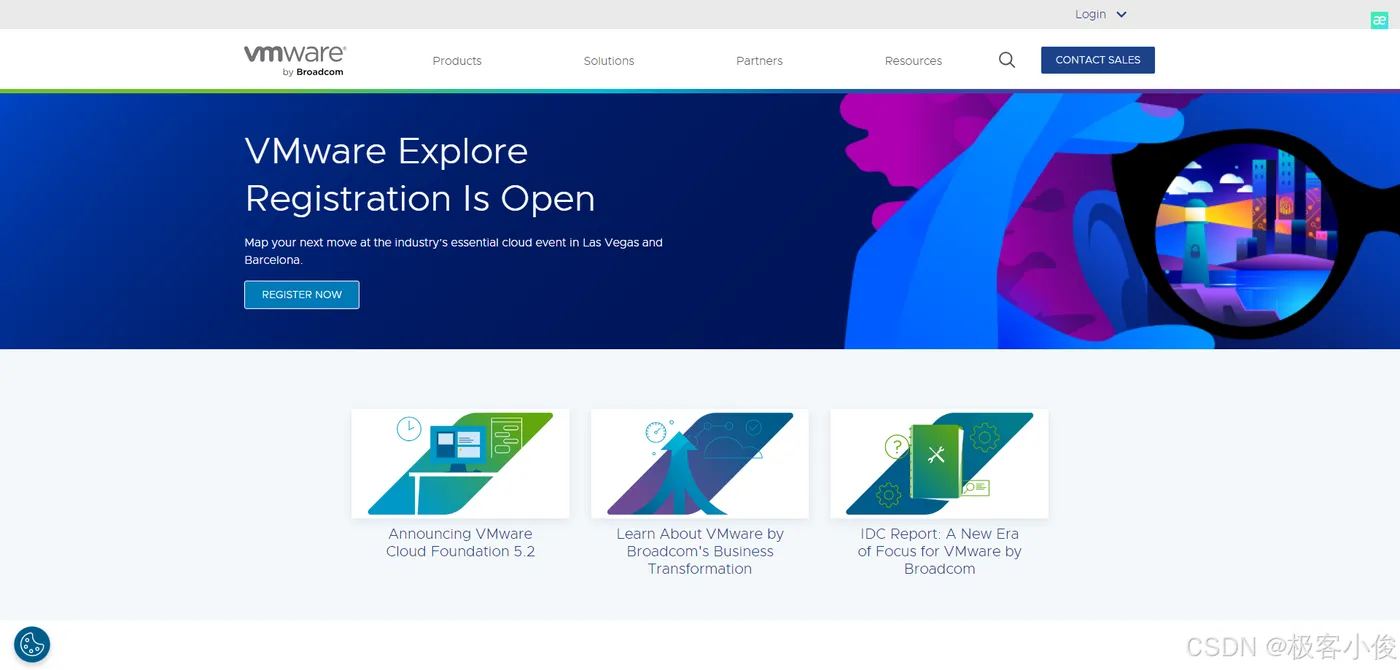Open the Solutions menu

pos(609,61)
